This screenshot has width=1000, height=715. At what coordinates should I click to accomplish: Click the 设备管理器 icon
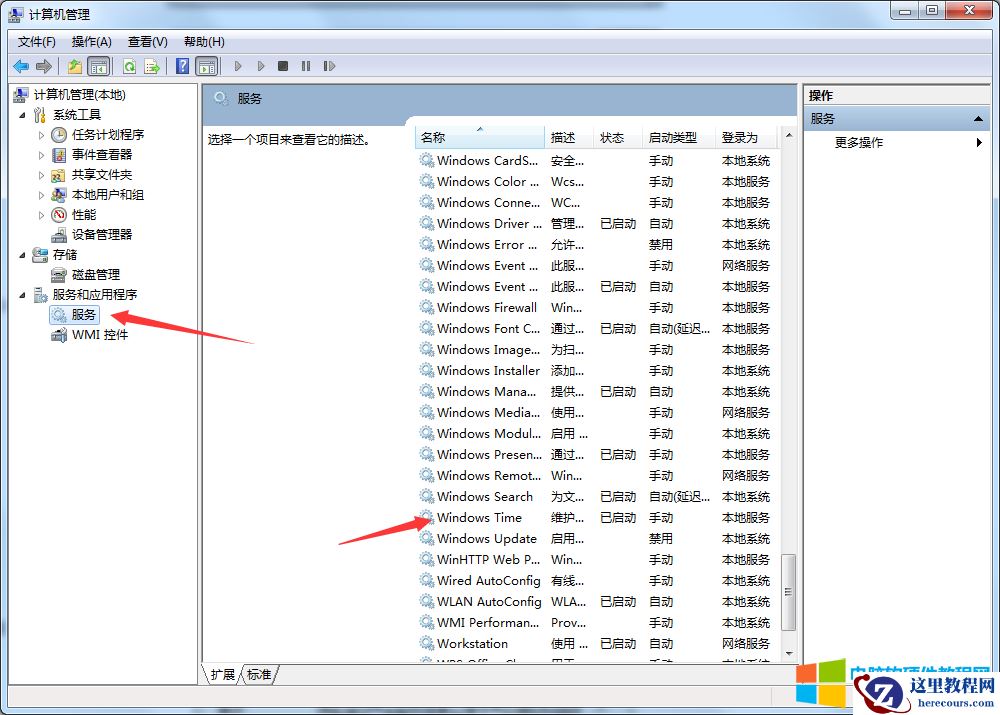(59, 235)
